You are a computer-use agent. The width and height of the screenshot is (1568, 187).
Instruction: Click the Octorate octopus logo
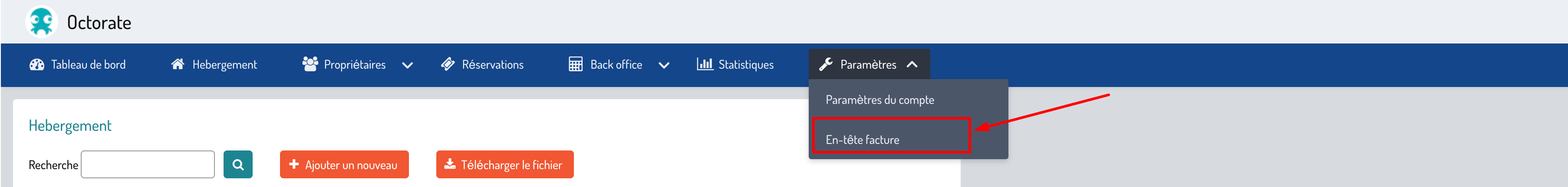(41, 22)
